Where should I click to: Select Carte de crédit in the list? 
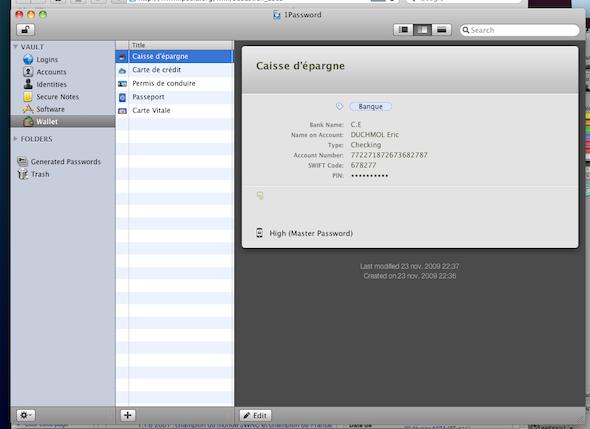pyautogui.click(x=175, y=70)
